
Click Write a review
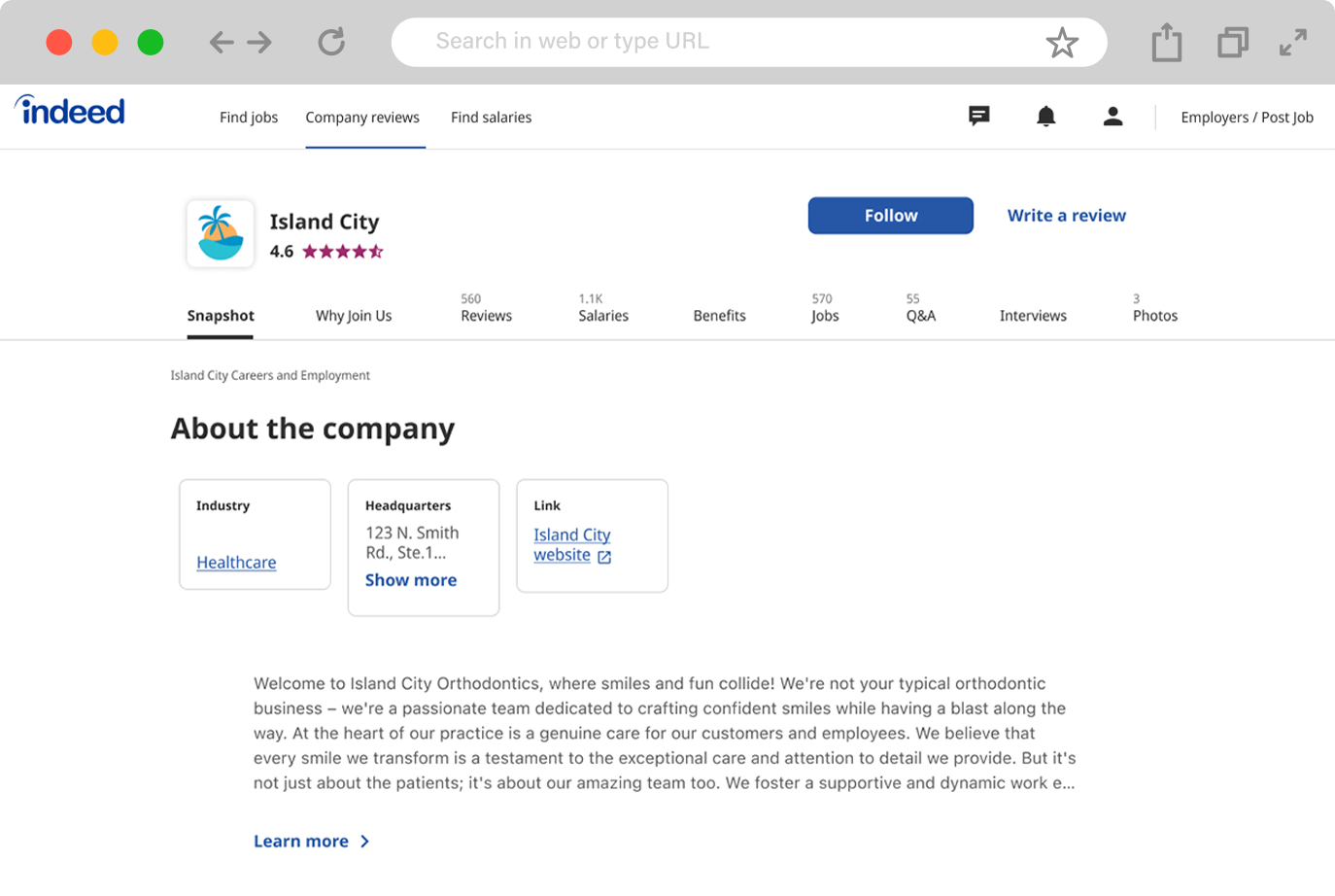point(1066,215)
